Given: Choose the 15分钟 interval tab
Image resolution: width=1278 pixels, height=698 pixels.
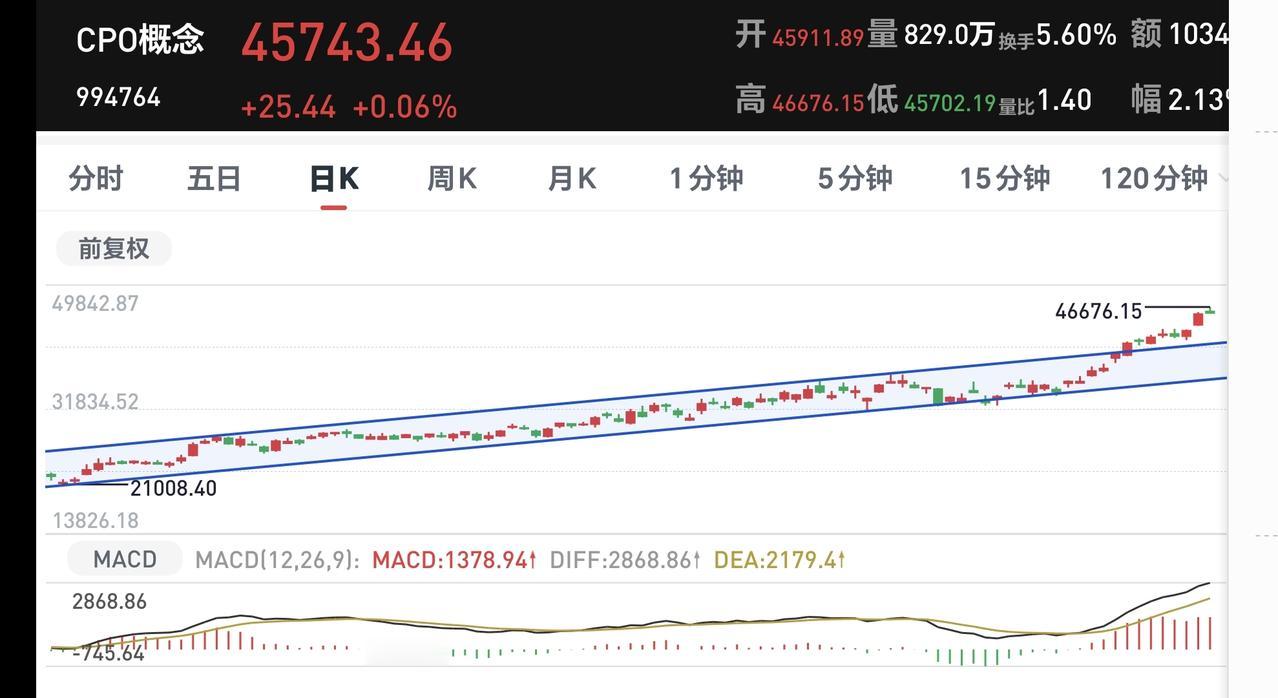Looking at the screenshot, I should [x=1005, y=179].
